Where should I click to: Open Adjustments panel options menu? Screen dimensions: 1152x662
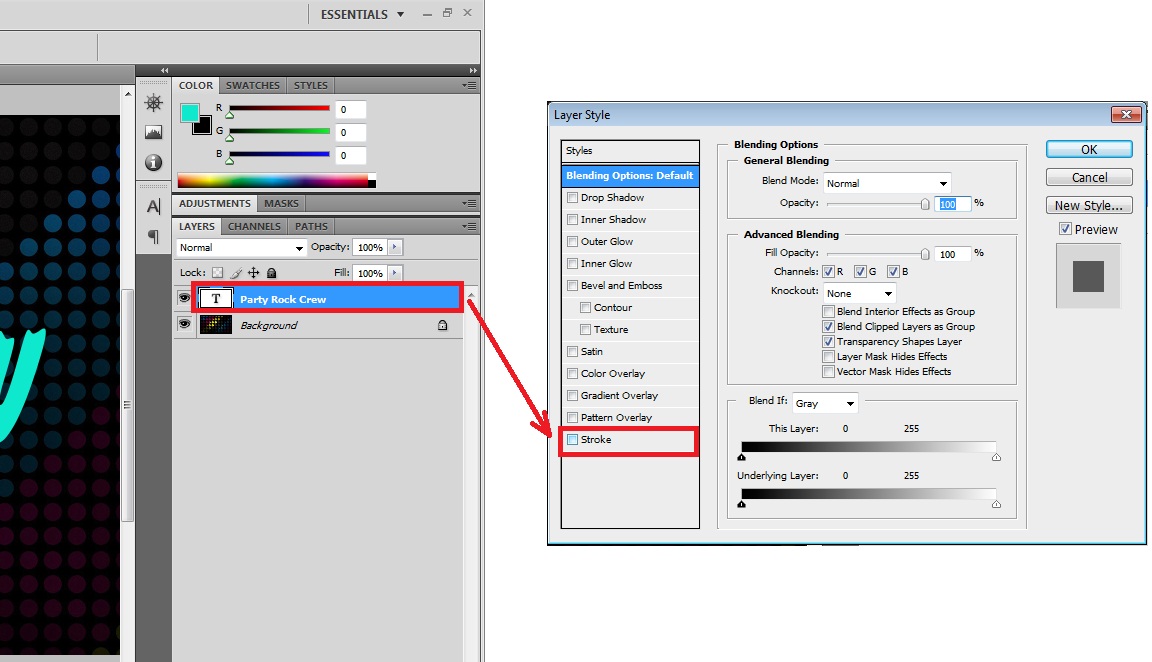point(469,204)
